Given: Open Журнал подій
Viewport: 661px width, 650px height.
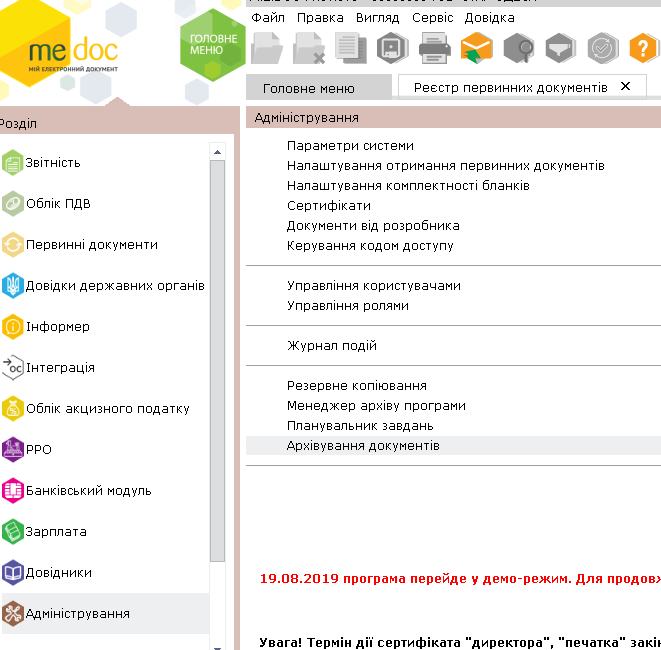Looking at the screenshot, I should tap(332, 346).
